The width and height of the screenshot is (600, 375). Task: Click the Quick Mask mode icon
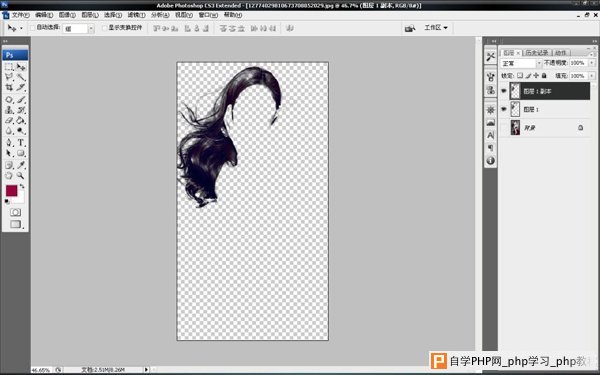tap(15, 212)
